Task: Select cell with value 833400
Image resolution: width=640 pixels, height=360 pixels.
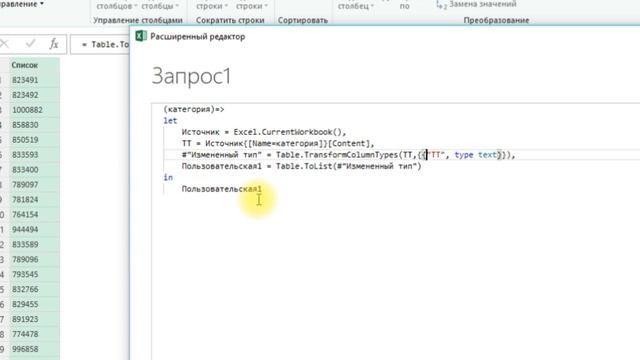Action: coord(34,169)
